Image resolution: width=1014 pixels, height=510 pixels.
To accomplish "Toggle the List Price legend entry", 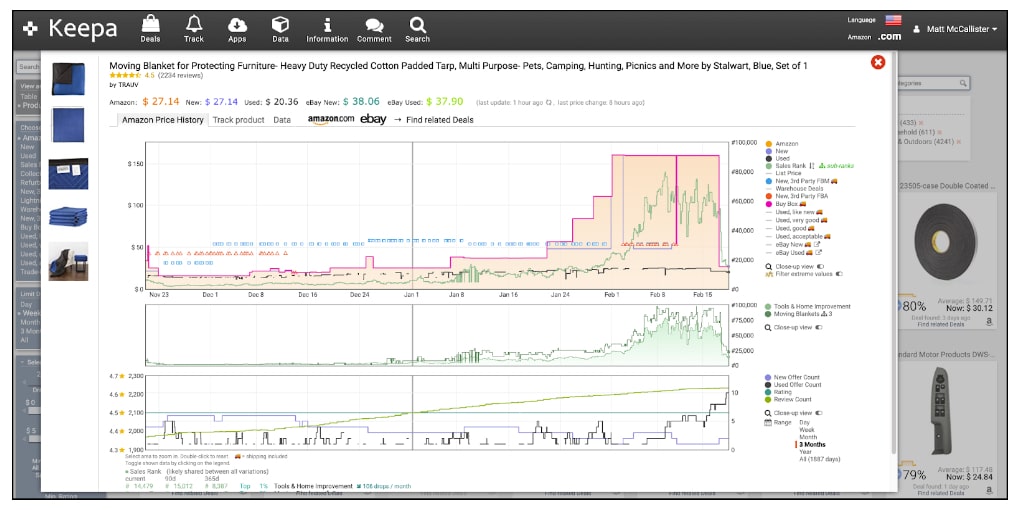I will 783,173.
